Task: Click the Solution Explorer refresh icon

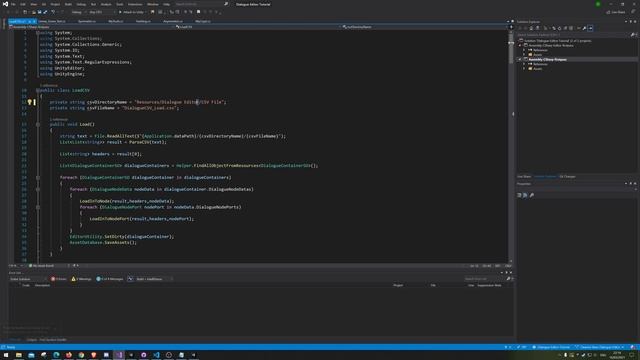Action: pos(560,28)
